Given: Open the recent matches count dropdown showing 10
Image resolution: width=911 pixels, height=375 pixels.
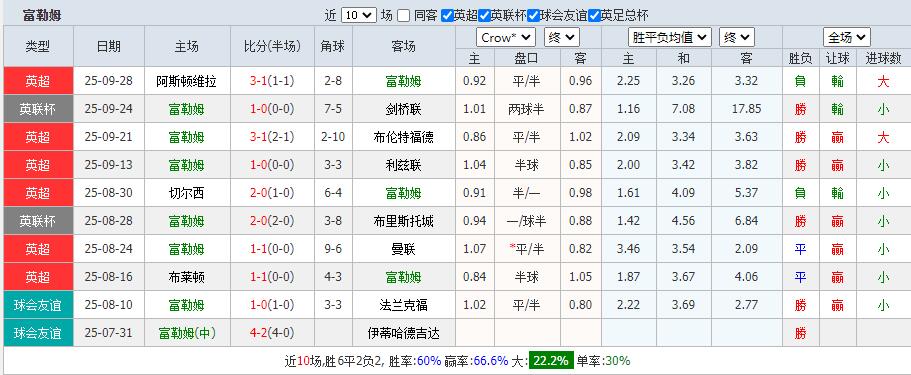Looking at the screenshot, I should pos(358,16).
